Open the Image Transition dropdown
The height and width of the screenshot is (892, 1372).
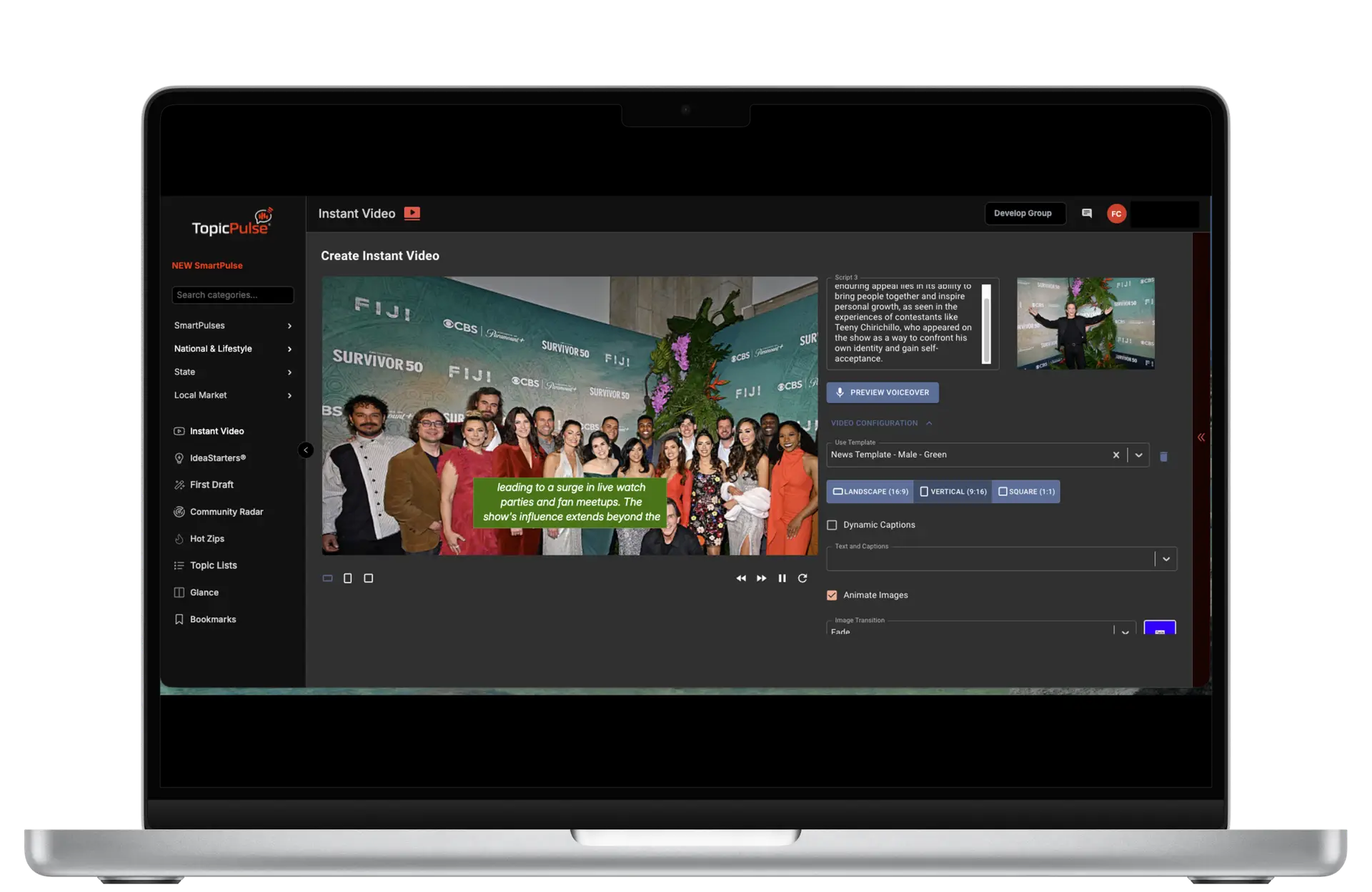click(1125, 632)
